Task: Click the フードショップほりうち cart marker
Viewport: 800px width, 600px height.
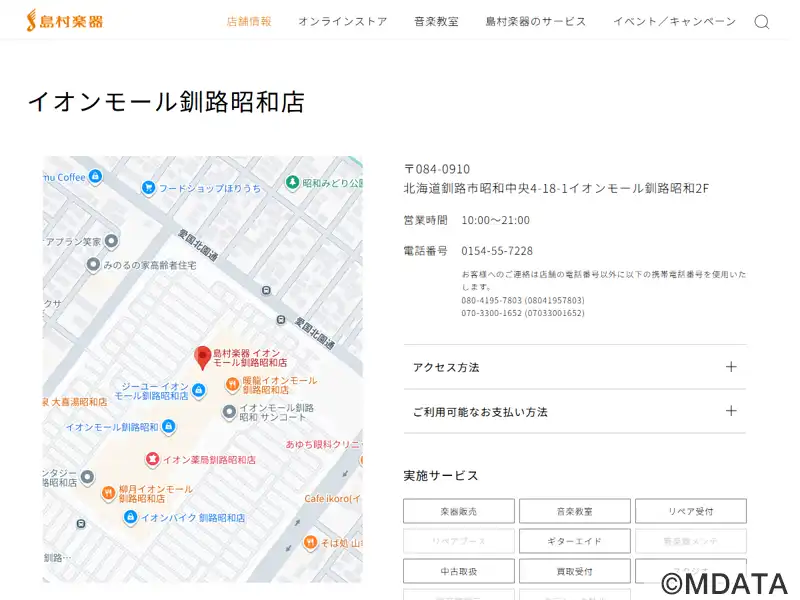Action: pos(148,188)
